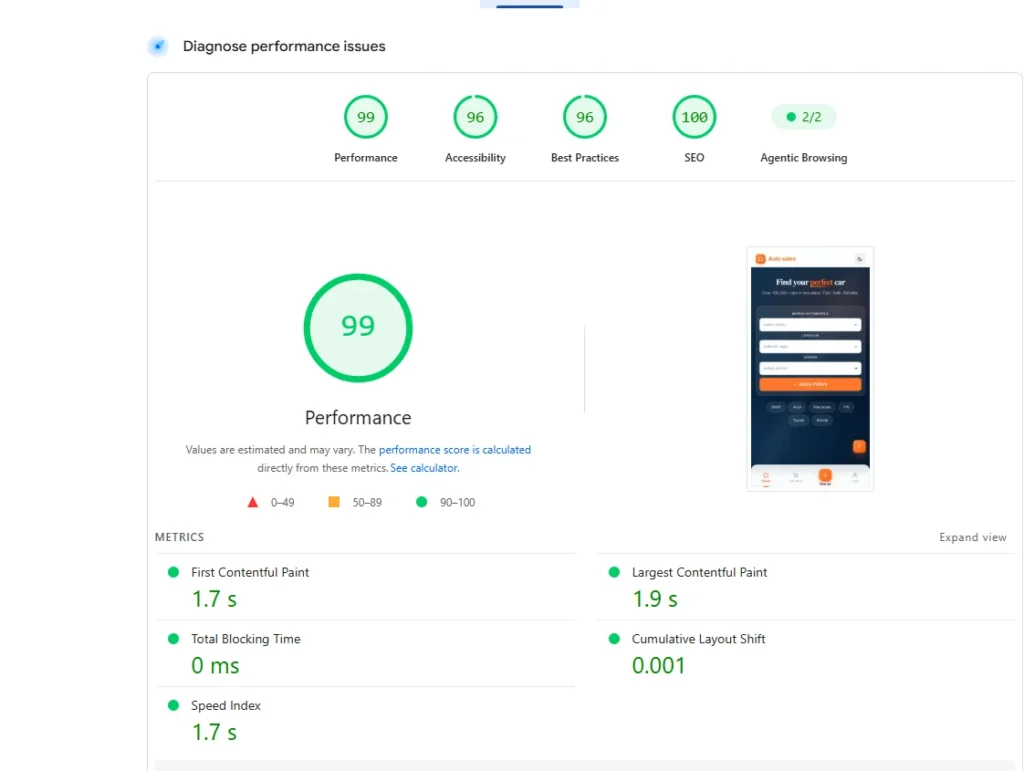Expand the Total Blocking Time metric
Screen dimensions: 1024x771
point(364,653)
